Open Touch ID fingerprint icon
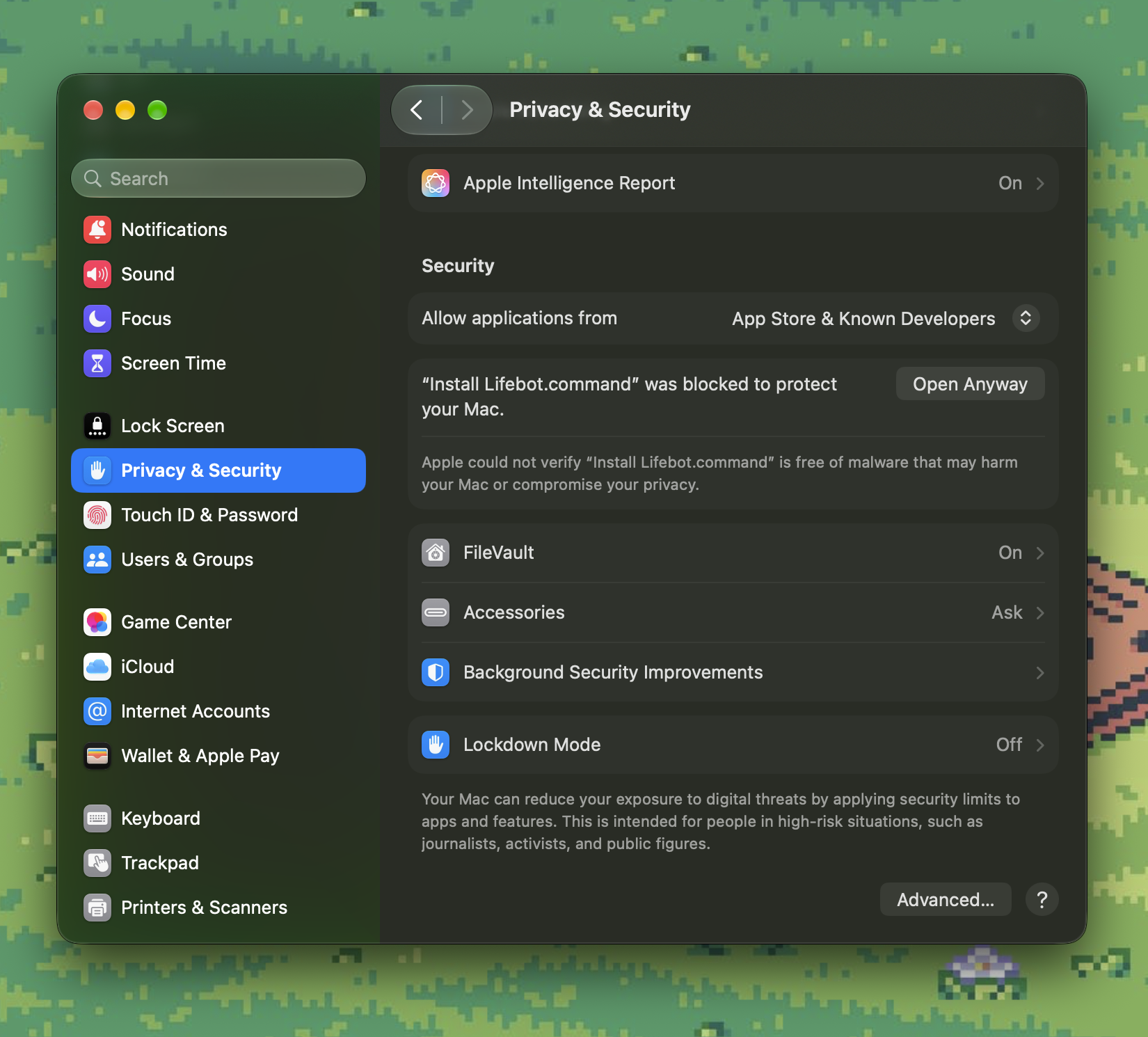Image resolution: width=1148 pixels, height=1037 pixels. coord(97,515)
